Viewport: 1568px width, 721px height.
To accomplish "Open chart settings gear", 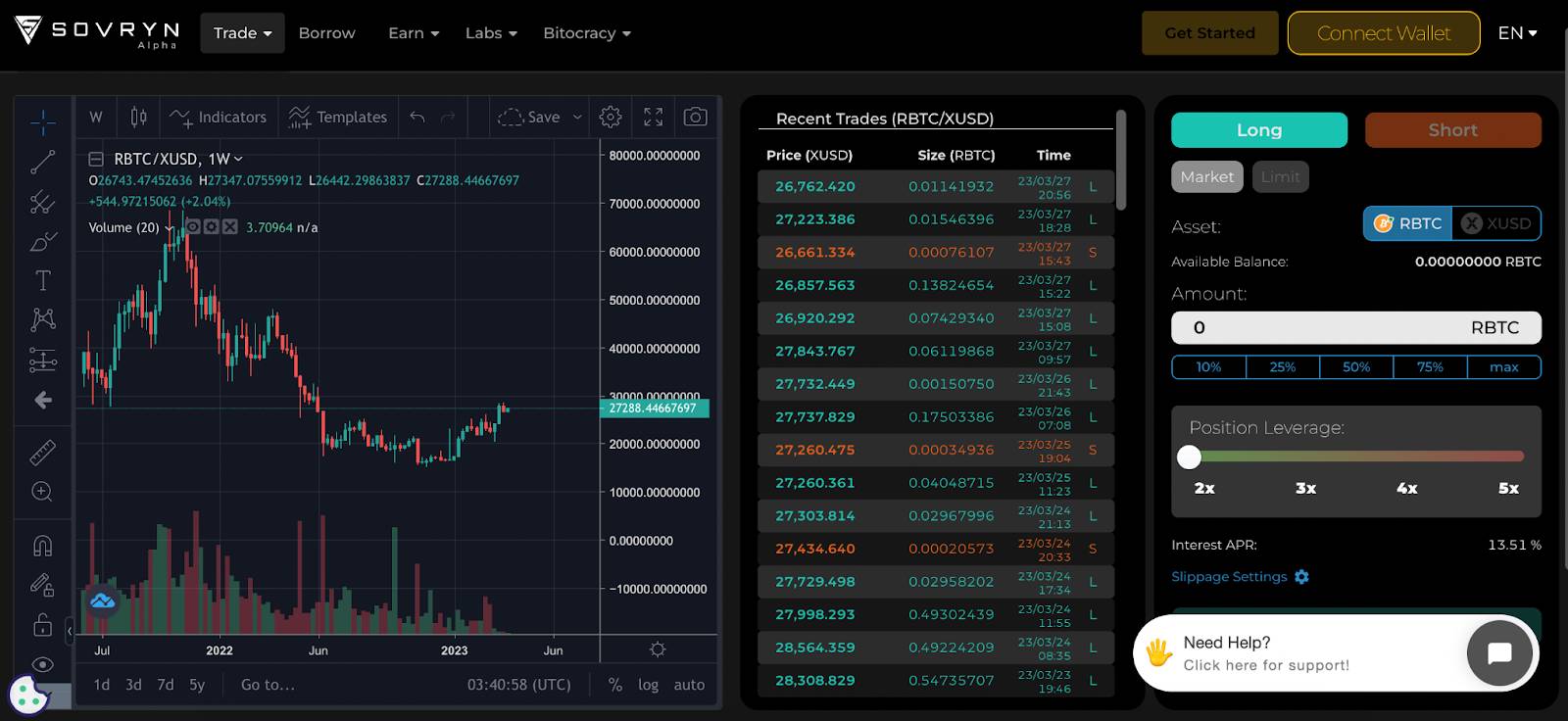I will click(x=611, y=117).
